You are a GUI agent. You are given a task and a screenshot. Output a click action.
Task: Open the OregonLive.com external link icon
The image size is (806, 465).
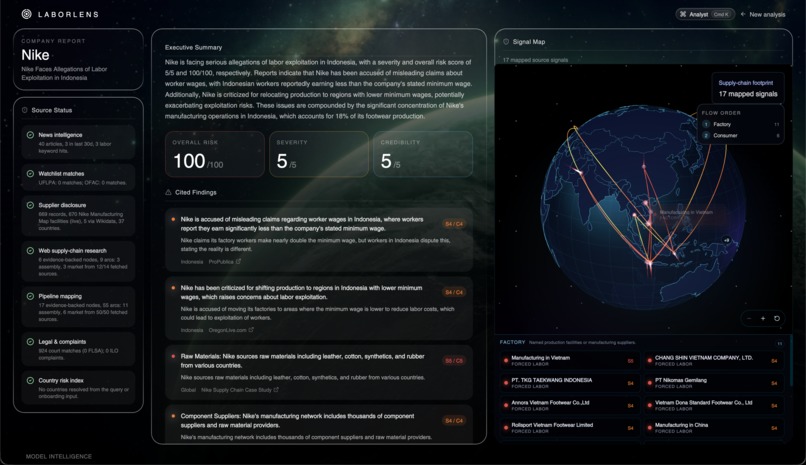(x=251, y=330)
